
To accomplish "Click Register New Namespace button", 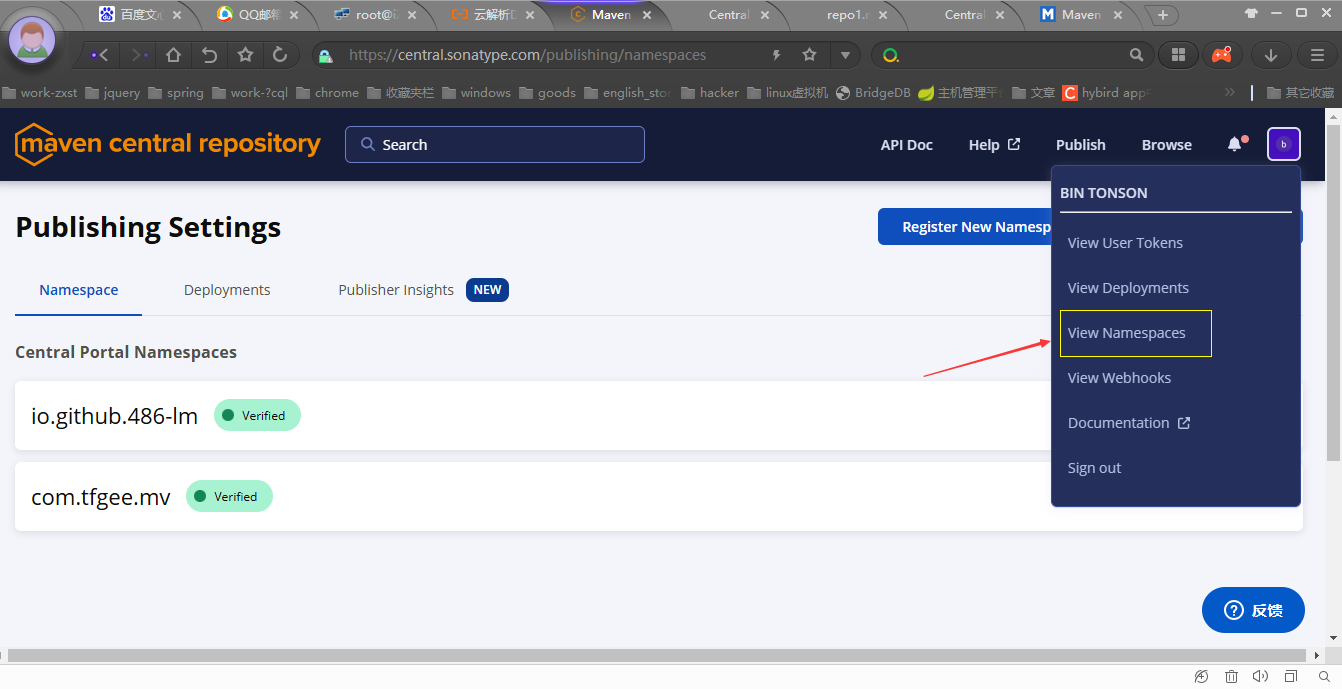I will 966,227.
